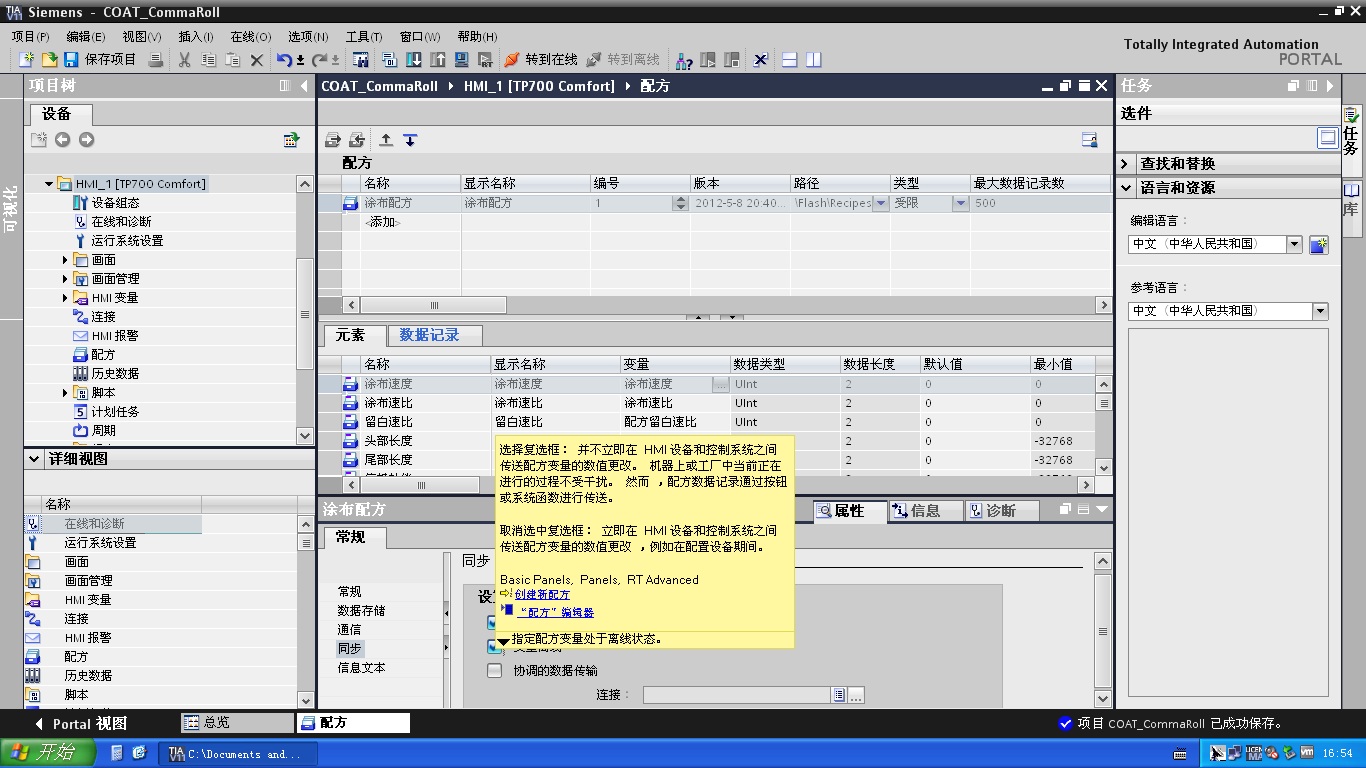This screenshot has height=768, width=1366.
Task: Click the forward arrow in the project tree toolbar
Action: (87, 140)
